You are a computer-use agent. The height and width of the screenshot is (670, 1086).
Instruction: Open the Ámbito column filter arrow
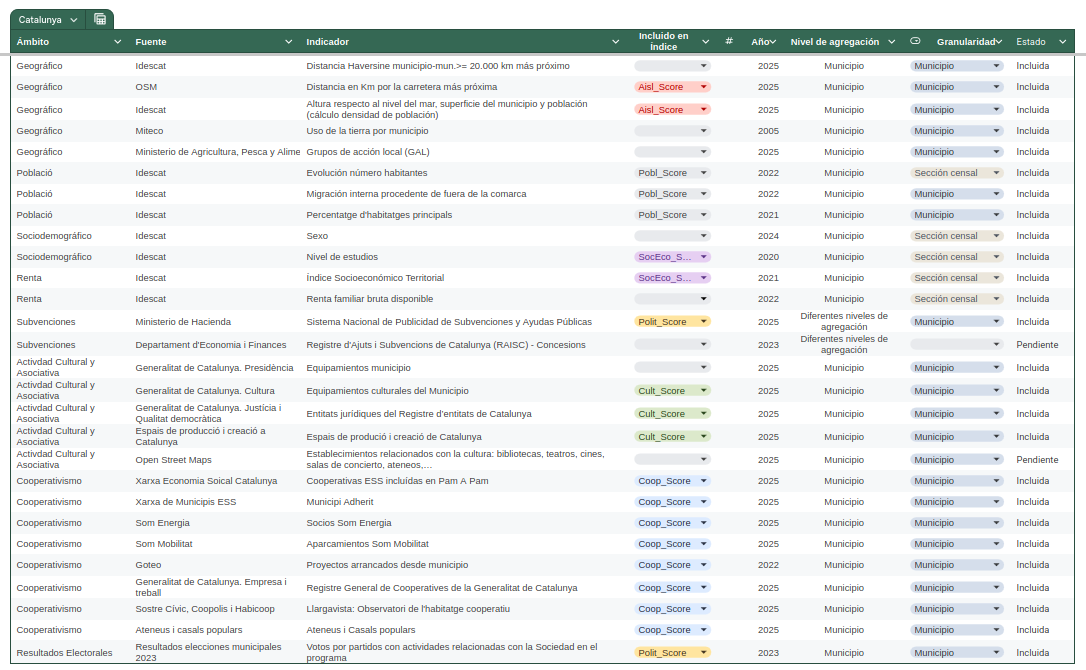[118, 42]
